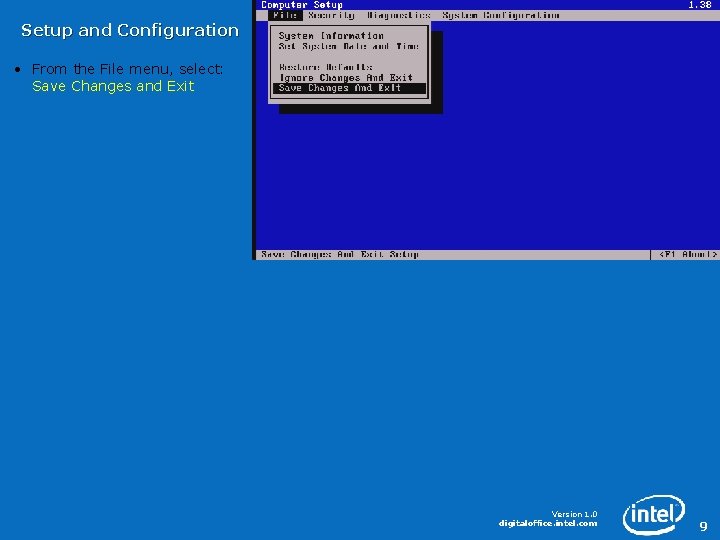This screenshot has height=540, width=720.
Task: Click the 1.38 version number
Action: click(700, 5)
